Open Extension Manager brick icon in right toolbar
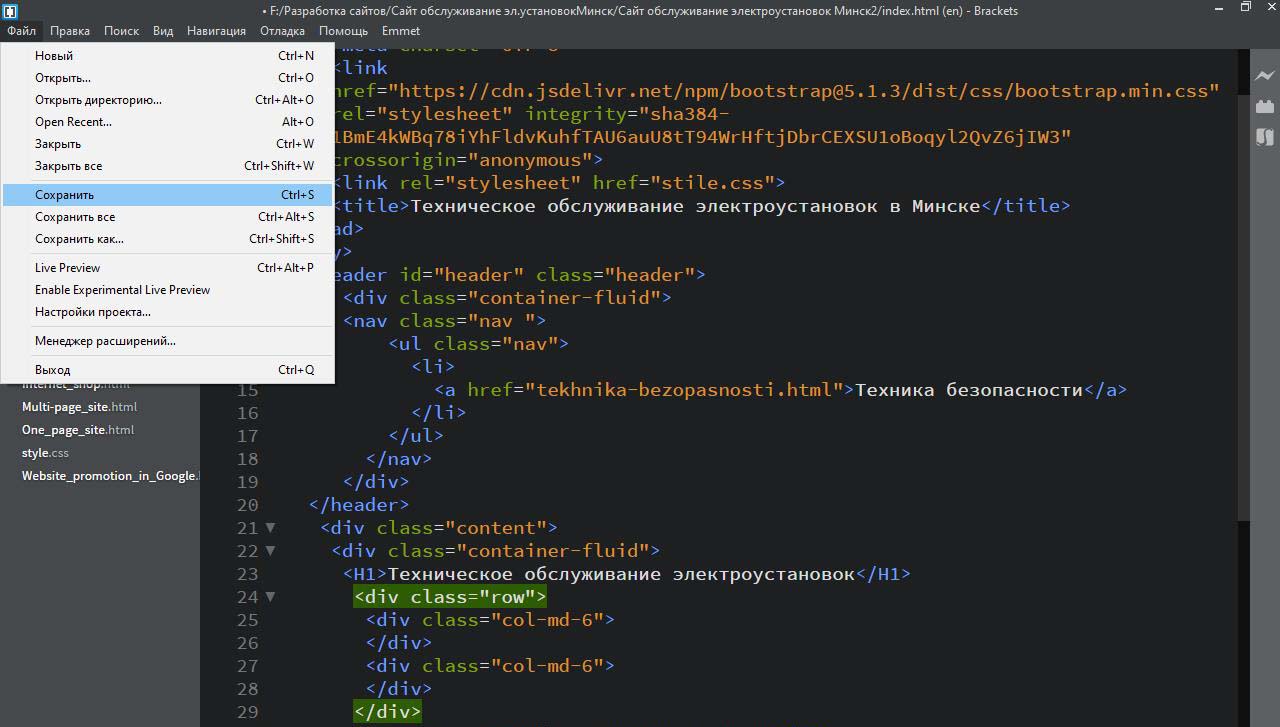The width and height of the screenshot is (1280, 727). point(1264,106)
